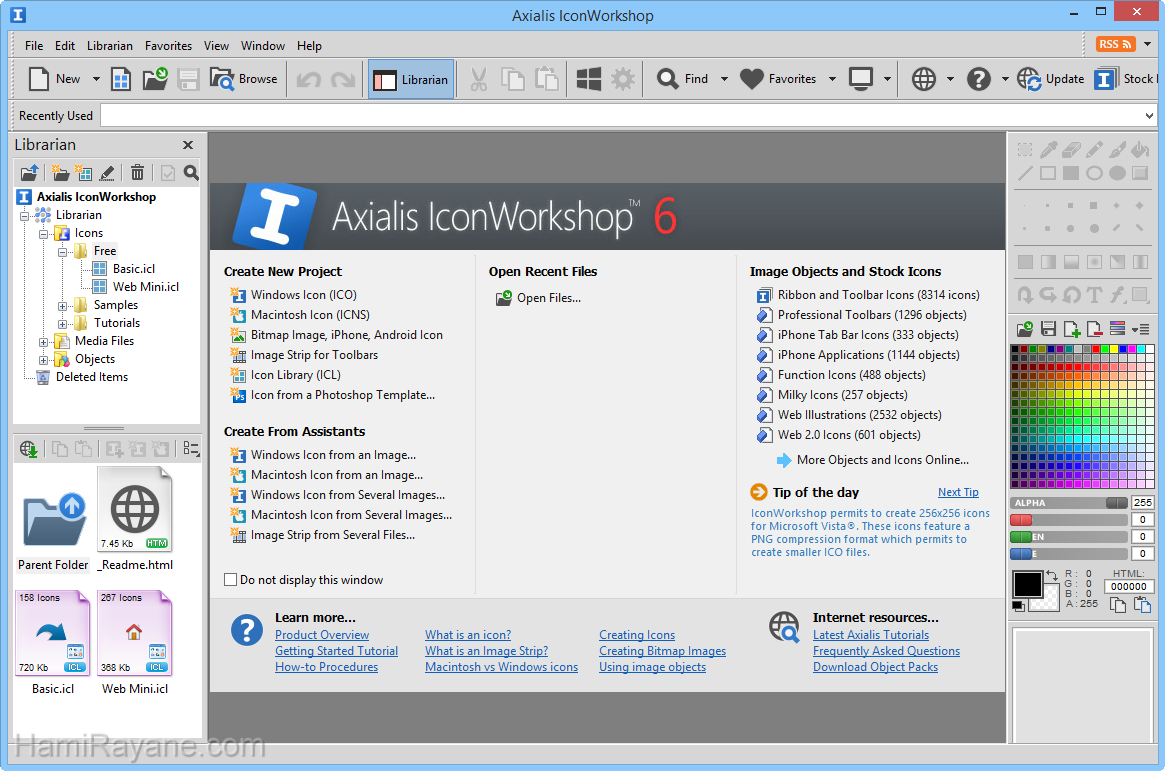The width and height of the screenshot is (1165, 771).
Task: Open Getting Started Tutorial link
Action: [x=336, y=651]
